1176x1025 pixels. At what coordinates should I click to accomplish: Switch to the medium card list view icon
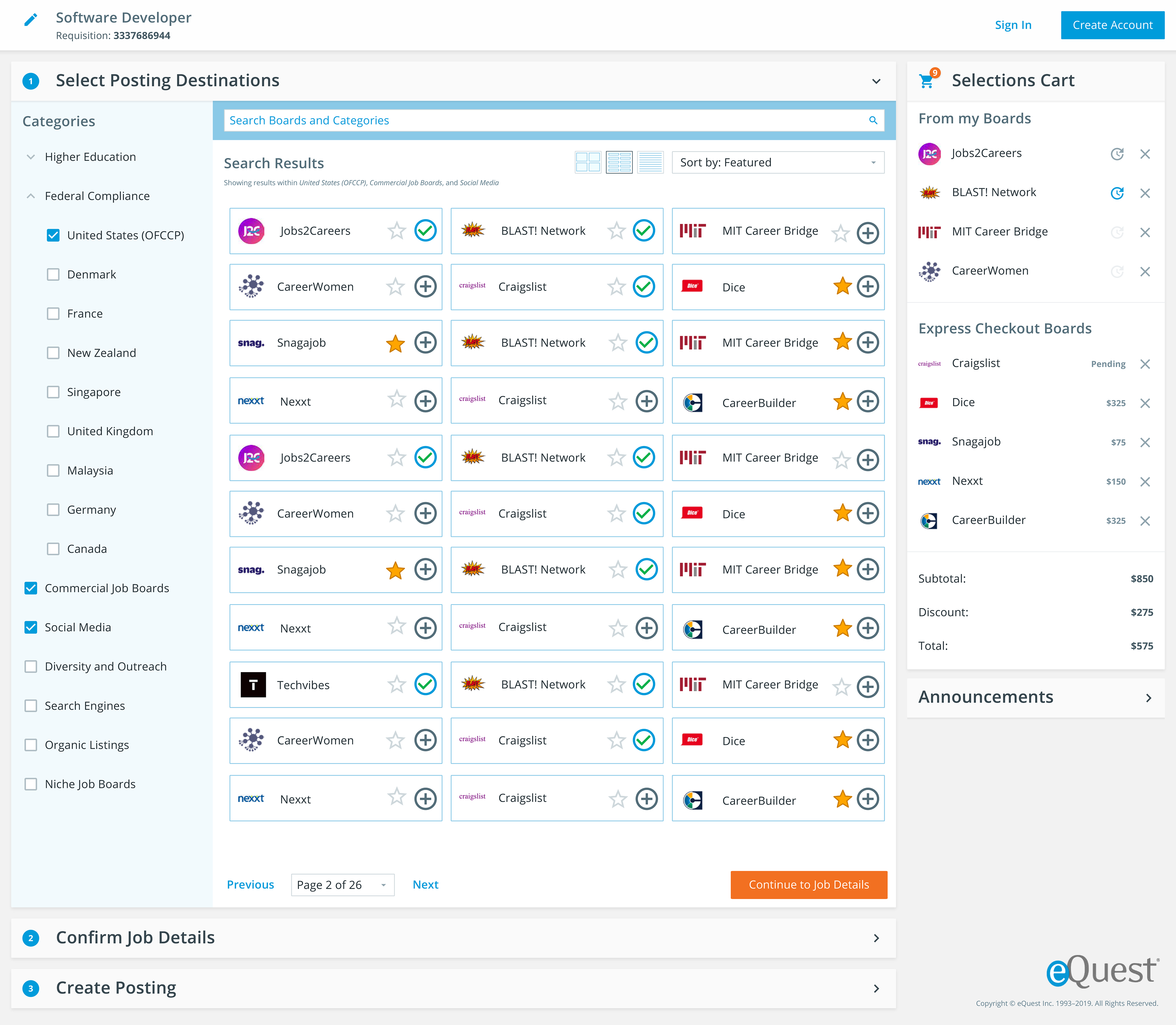tap(619, 162)
